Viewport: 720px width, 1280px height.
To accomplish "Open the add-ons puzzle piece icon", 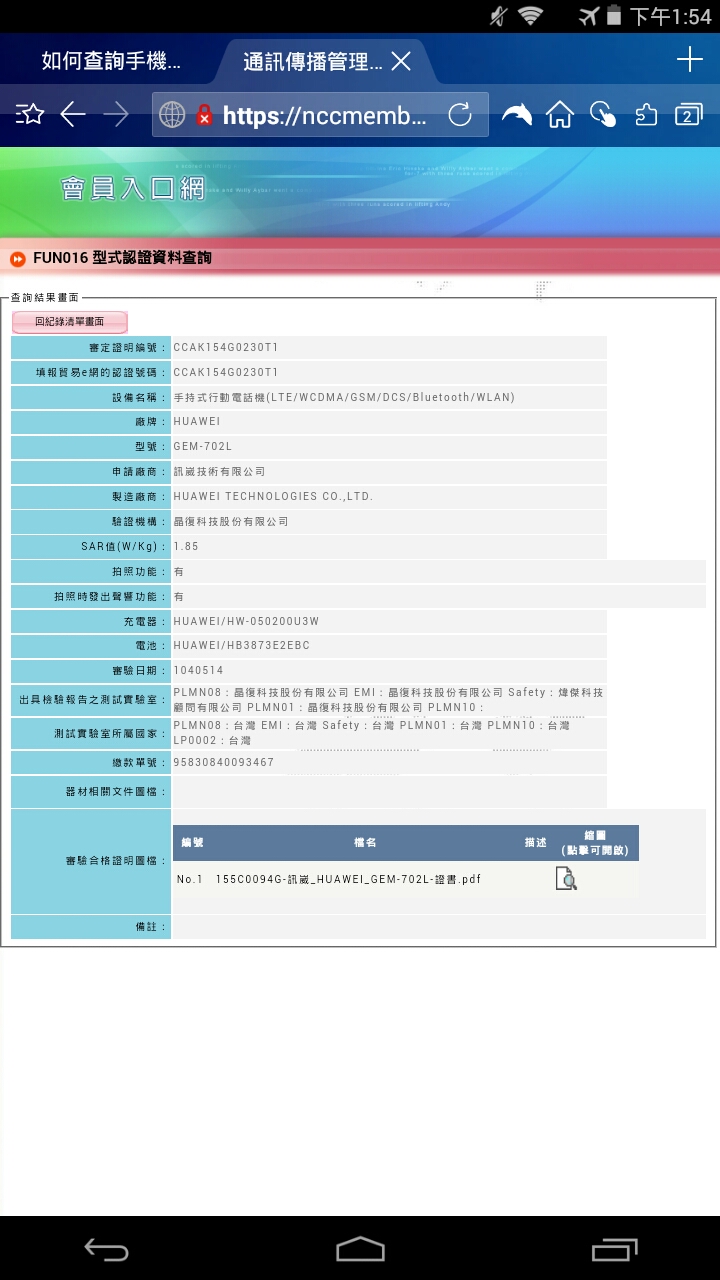I will tap(646, 115).
